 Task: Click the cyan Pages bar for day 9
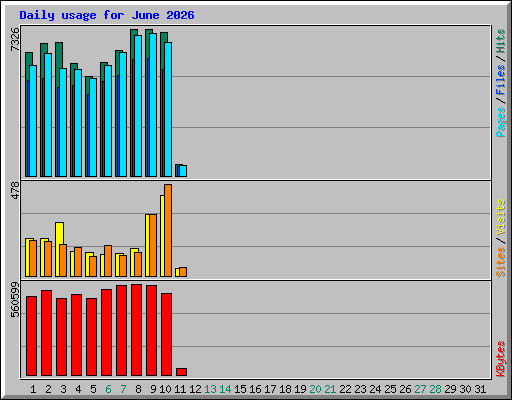[x=153, y=105]
